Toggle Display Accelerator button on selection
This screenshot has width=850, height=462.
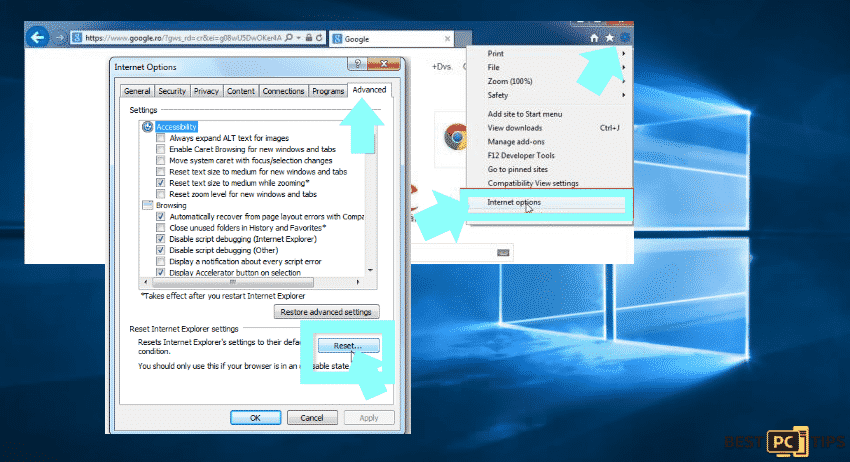[160, 272]
